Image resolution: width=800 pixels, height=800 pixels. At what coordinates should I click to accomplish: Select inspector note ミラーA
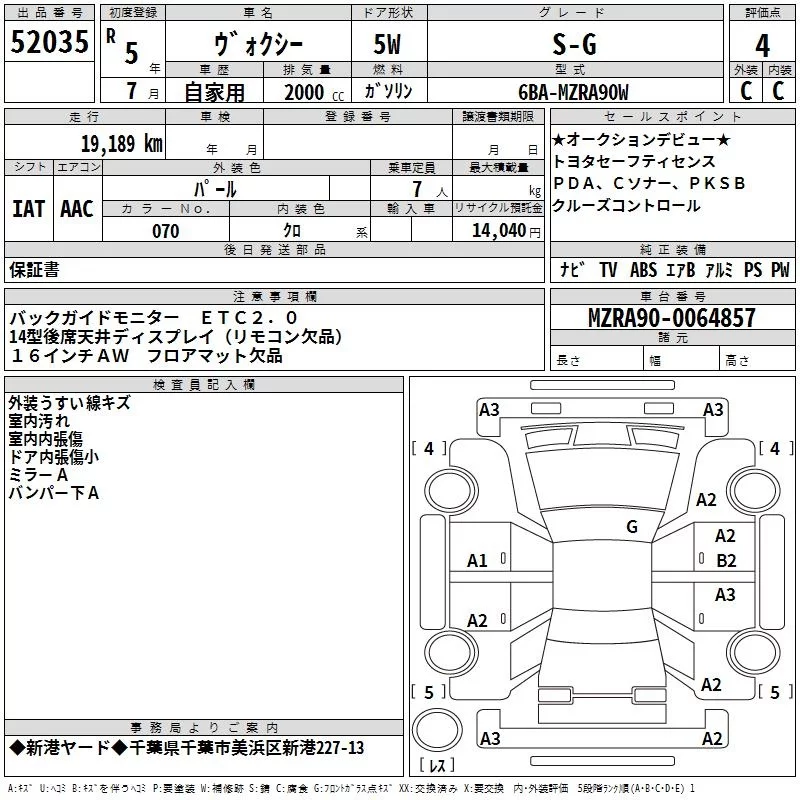(x=38, y=474)
